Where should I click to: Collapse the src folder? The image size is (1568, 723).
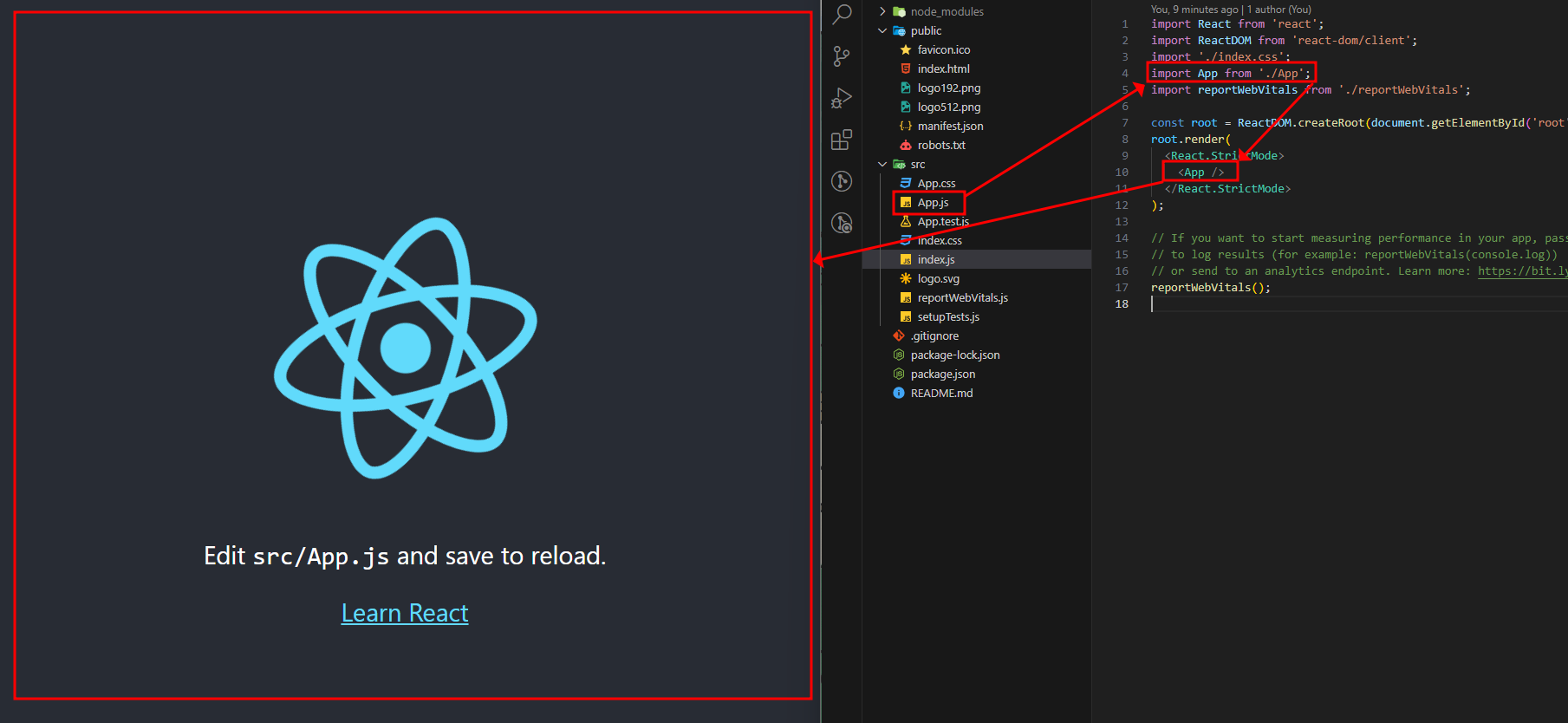[882, 164]
